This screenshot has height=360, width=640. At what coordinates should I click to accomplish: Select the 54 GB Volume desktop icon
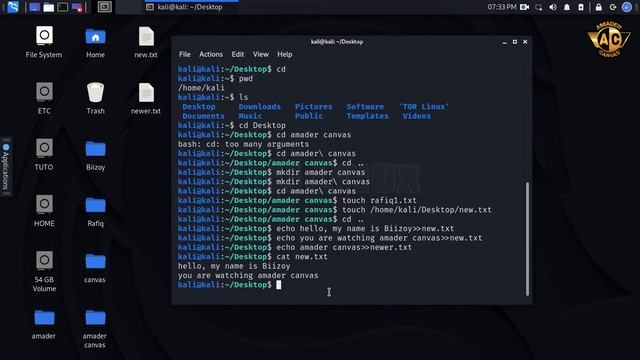click(x=44, y=272)
